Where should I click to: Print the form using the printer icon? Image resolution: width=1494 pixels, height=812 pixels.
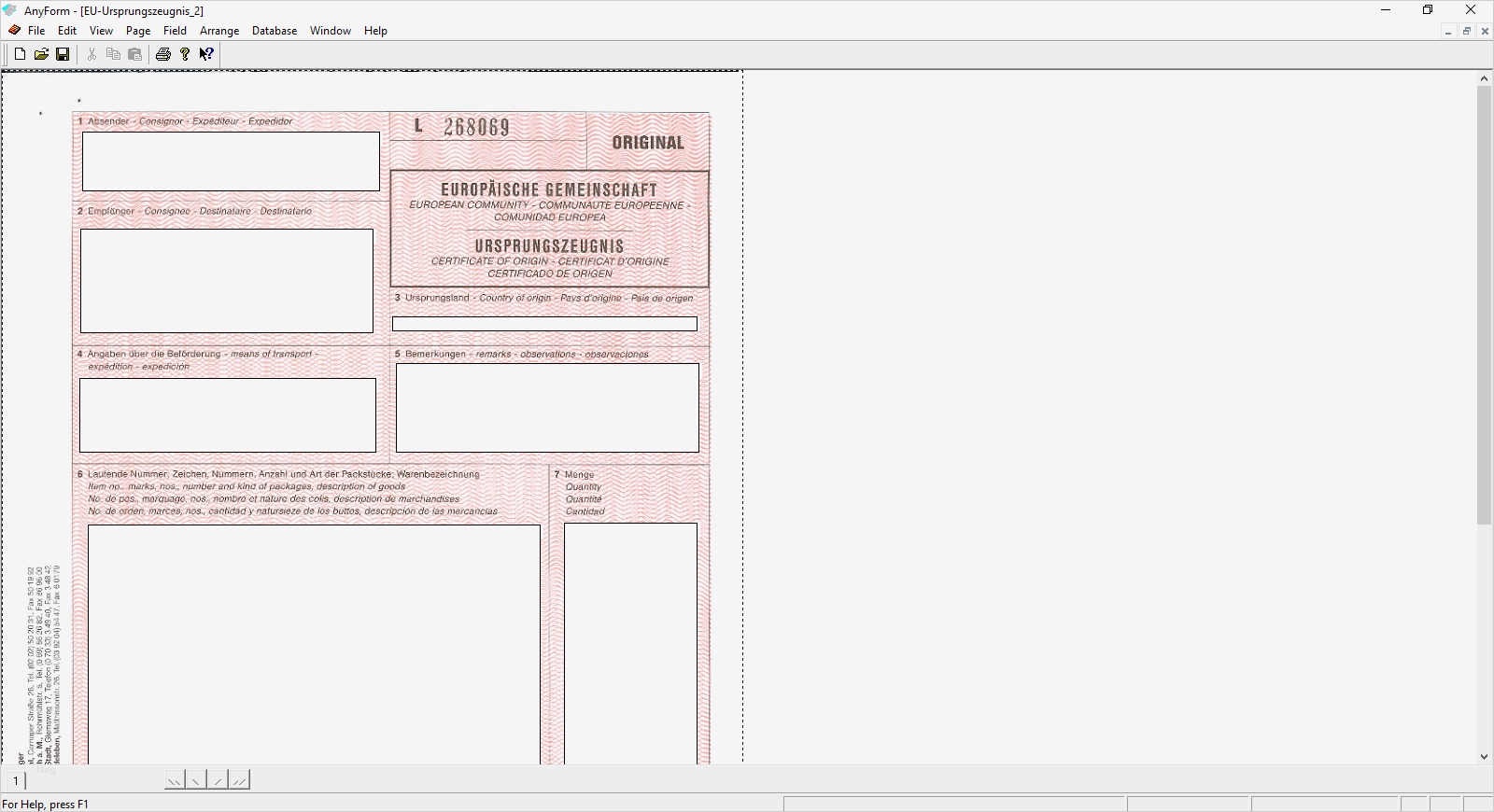[163, 54]
